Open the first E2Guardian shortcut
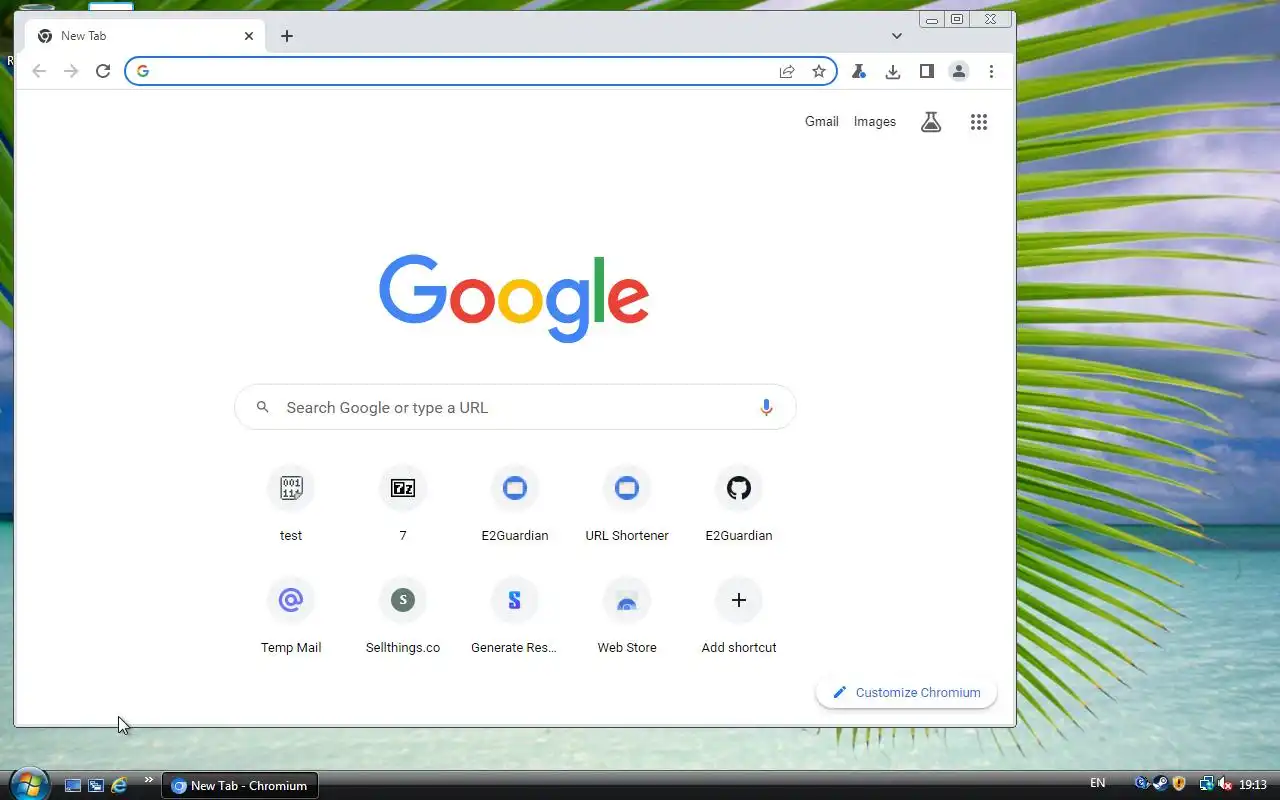Viewport: 1280px width, 800px height. click(x=515, y=504)
